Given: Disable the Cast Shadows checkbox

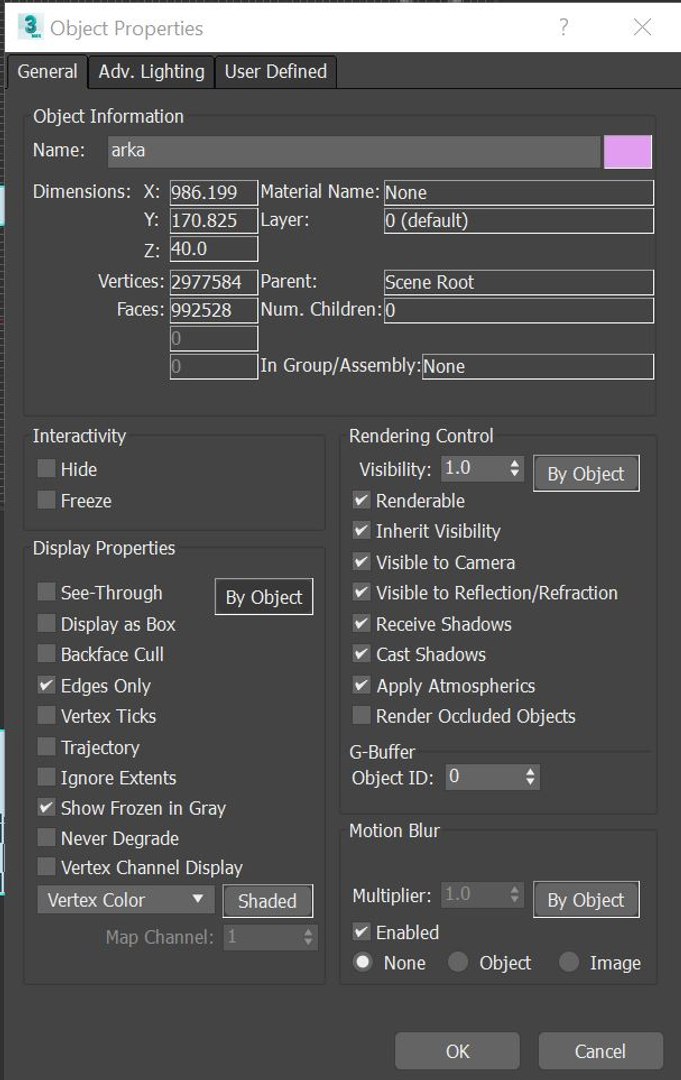Looking at the screenshot, I should pos(362,655).
